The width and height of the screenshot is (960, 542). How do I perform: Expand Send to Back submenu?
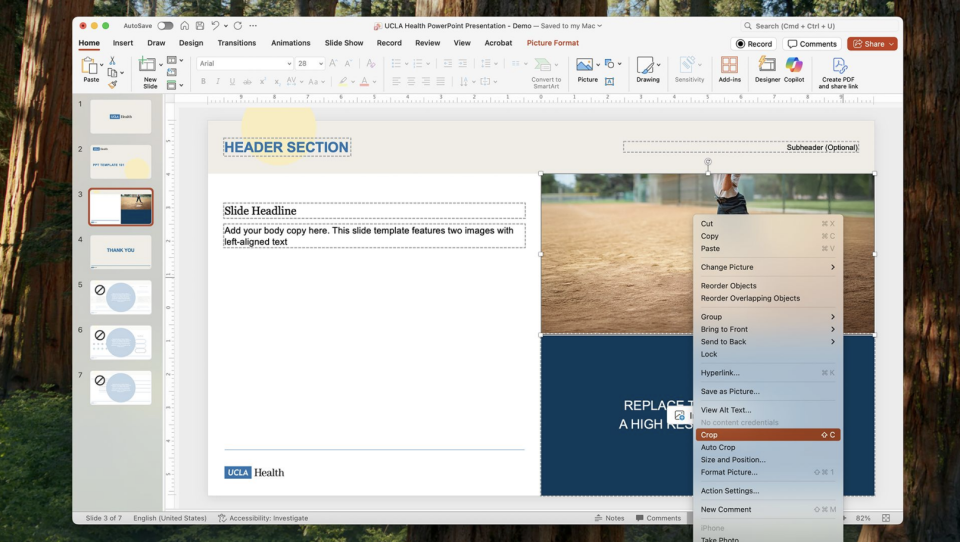(x=768, y=342)
